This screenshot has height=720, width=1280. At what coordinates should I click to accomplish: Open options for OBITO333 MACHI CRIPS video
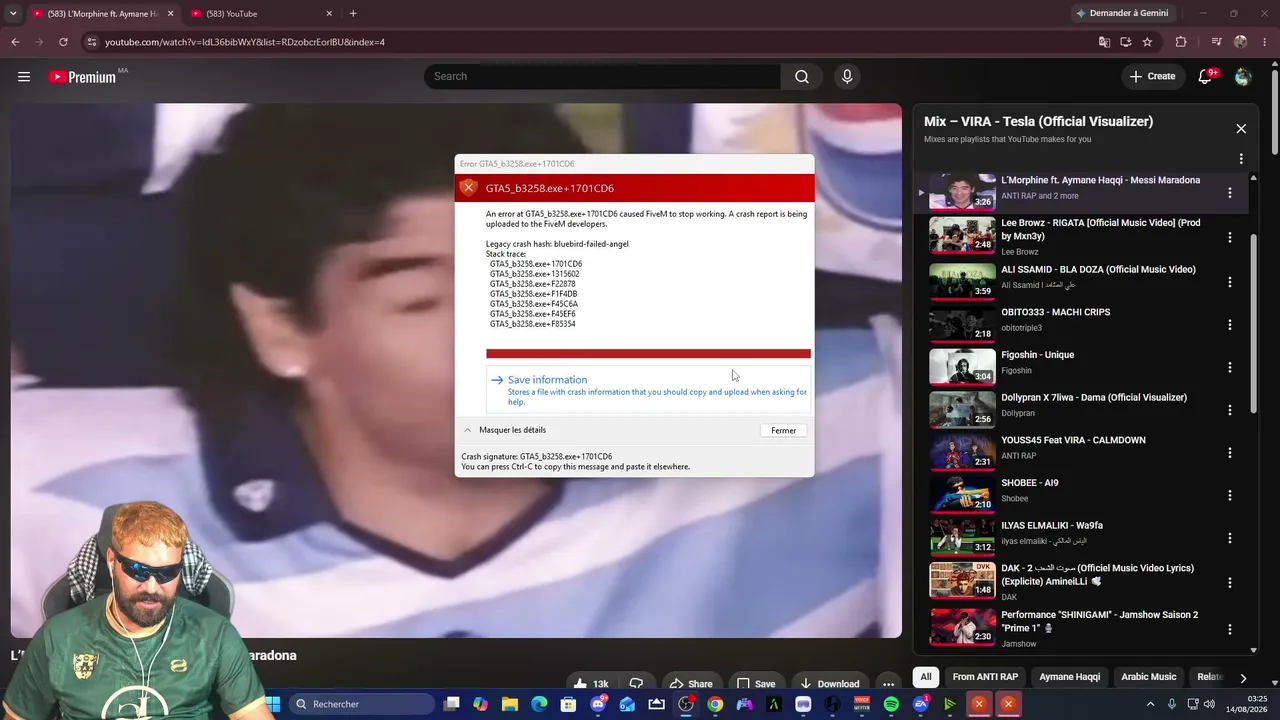pos(1230,325)
